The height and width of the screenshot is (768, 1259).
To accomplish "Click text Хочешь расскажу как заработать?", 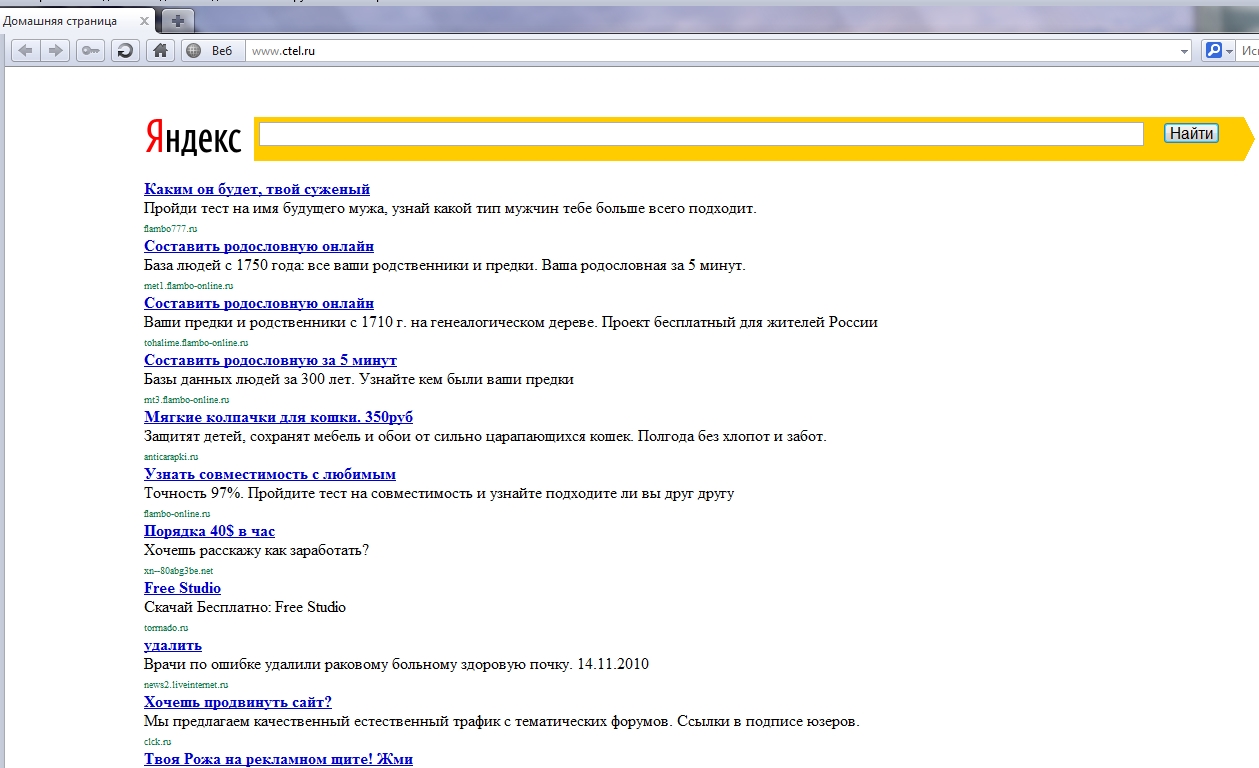I will coord(256,551).
